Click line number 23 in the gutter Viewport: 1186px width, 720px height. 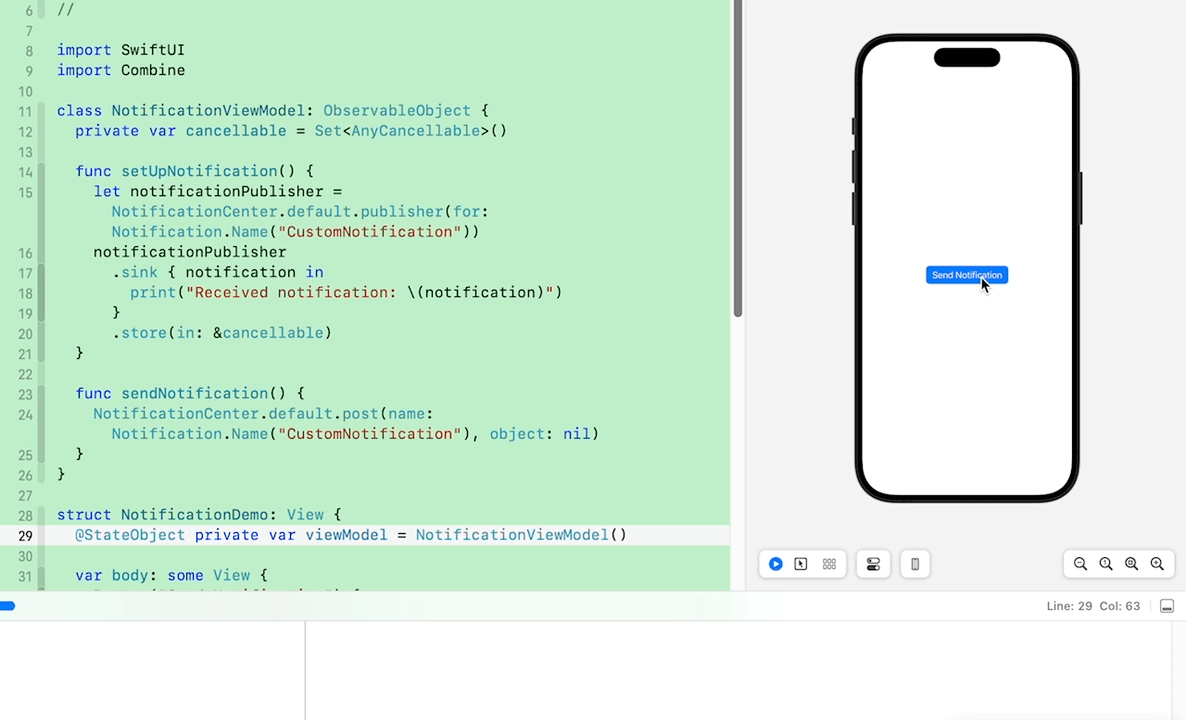point(25,395)
